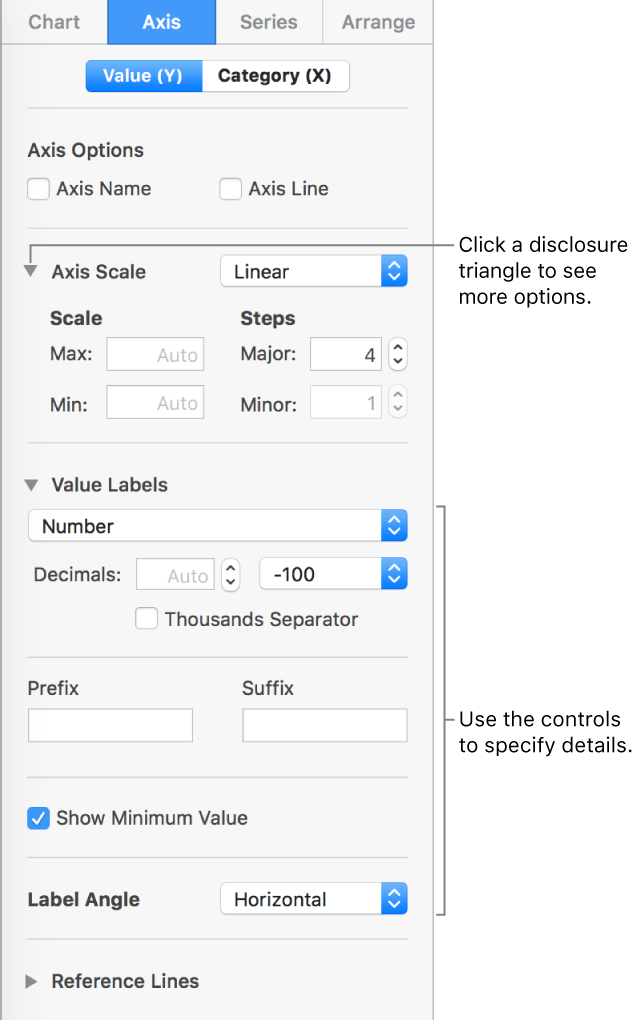Screen dimensions: 640x1022
Task: Open the Chart tab
Action: (54, 21)
